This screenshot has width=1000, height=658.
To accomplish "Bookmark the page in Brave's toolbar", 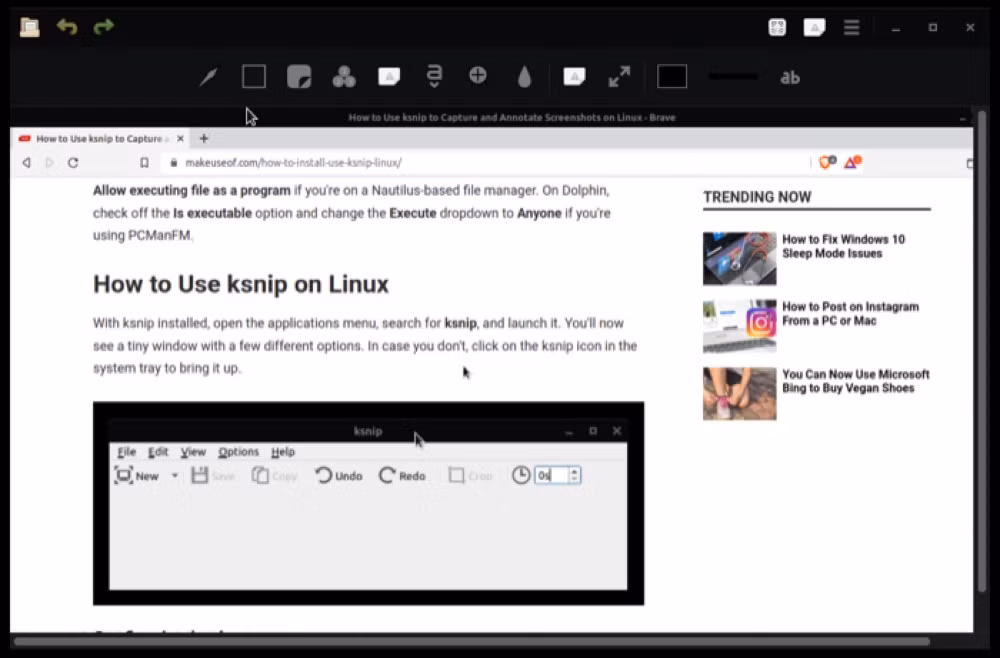I will pyautogui.click(x=145, y=163).
